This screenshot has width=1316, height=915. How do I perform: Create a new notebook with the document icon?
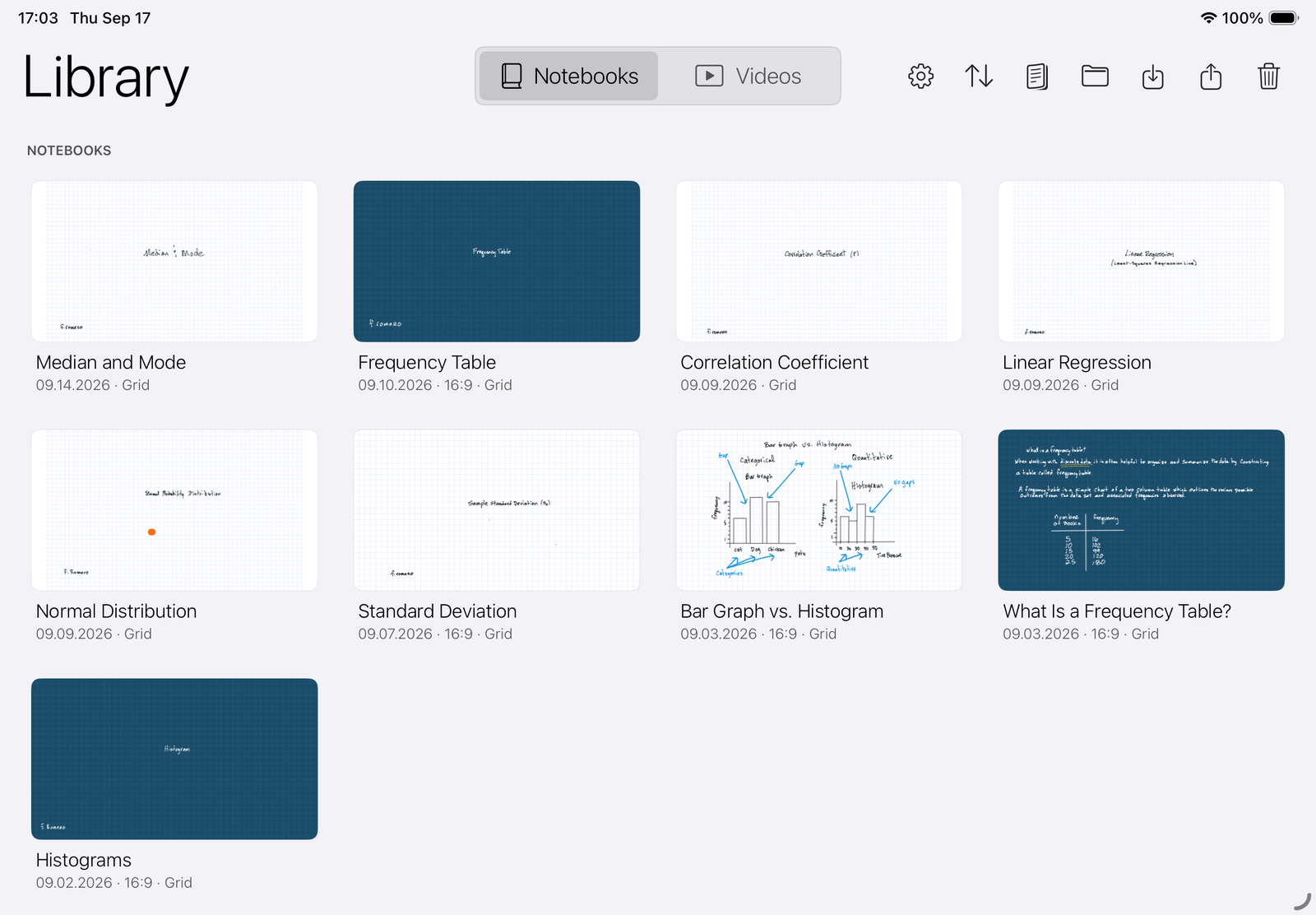pos(1037,77)
